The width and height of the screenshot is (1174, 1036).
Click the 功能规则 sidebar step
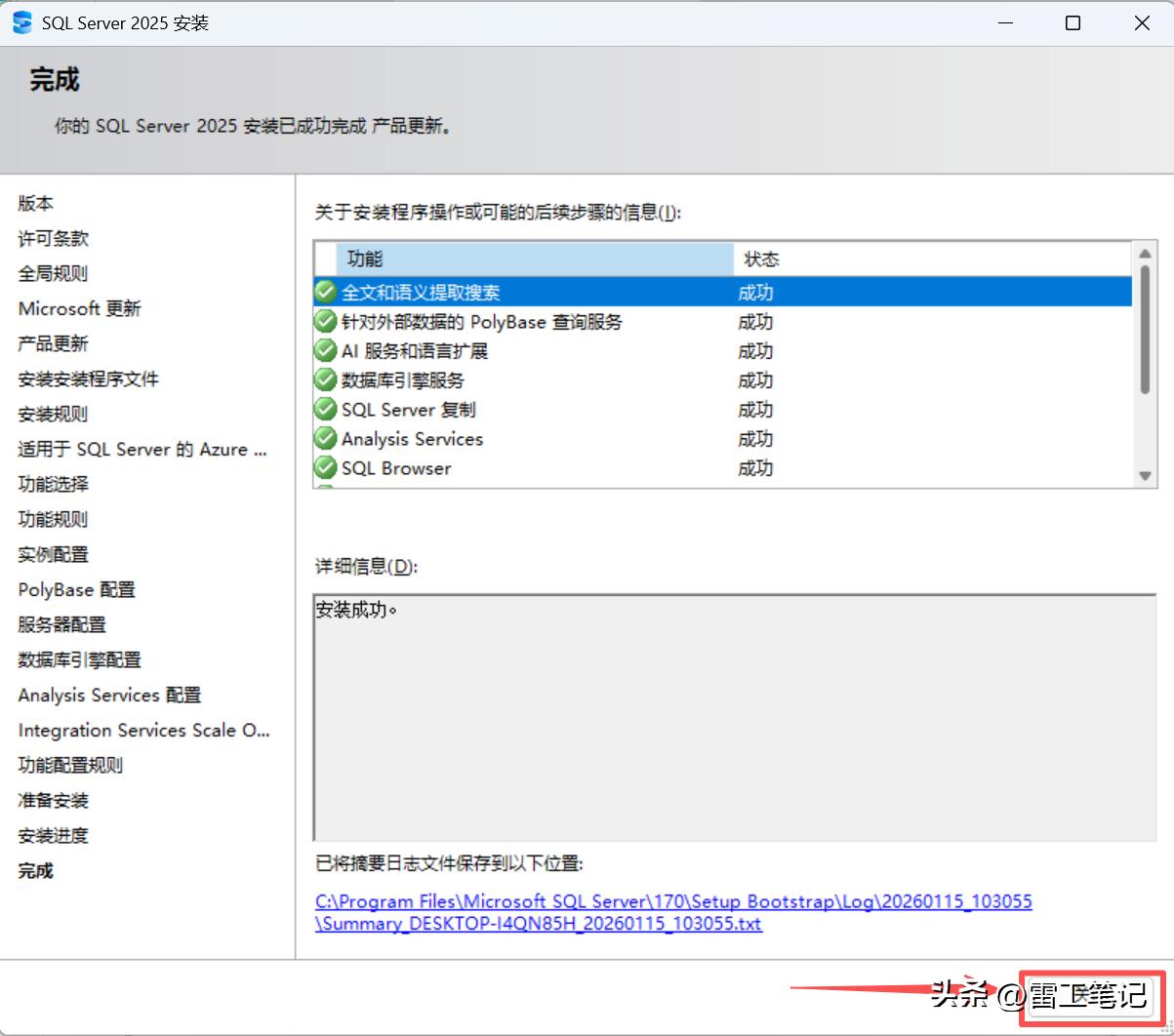54,519
